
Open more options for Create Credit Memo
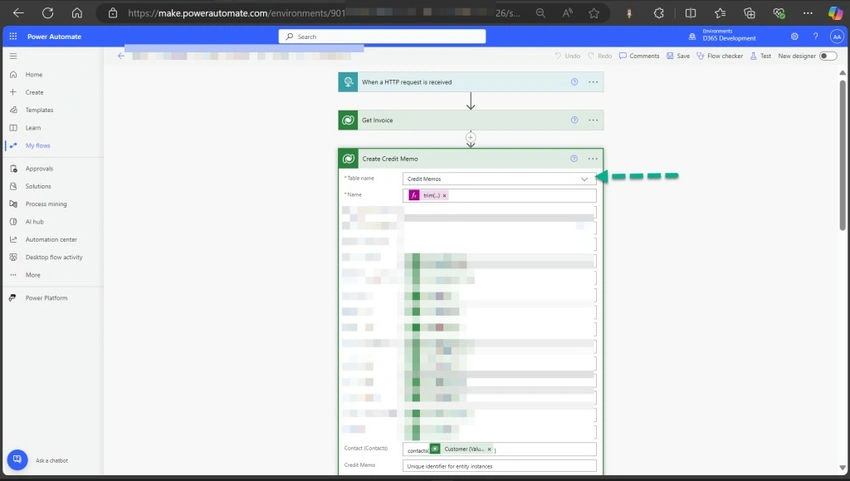tap(593, 158)
